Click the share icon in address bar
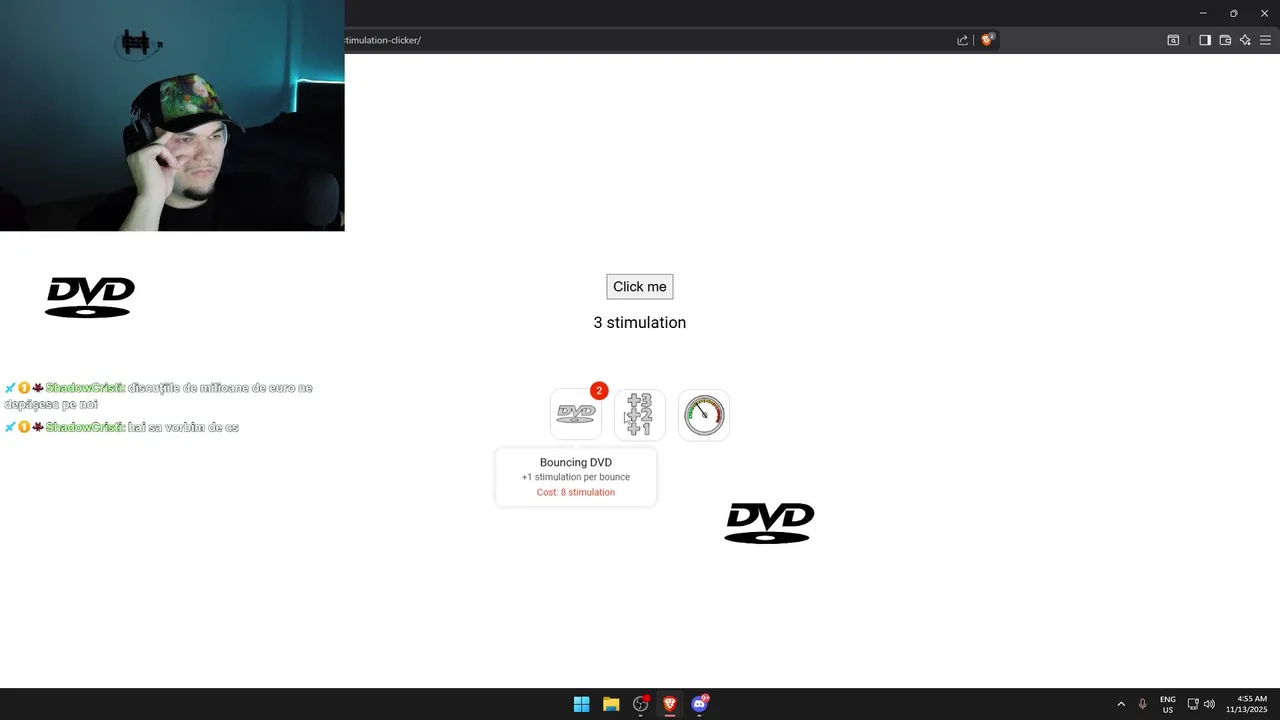The width and height of the screenshot is (1280, 720). pos(962,40)
